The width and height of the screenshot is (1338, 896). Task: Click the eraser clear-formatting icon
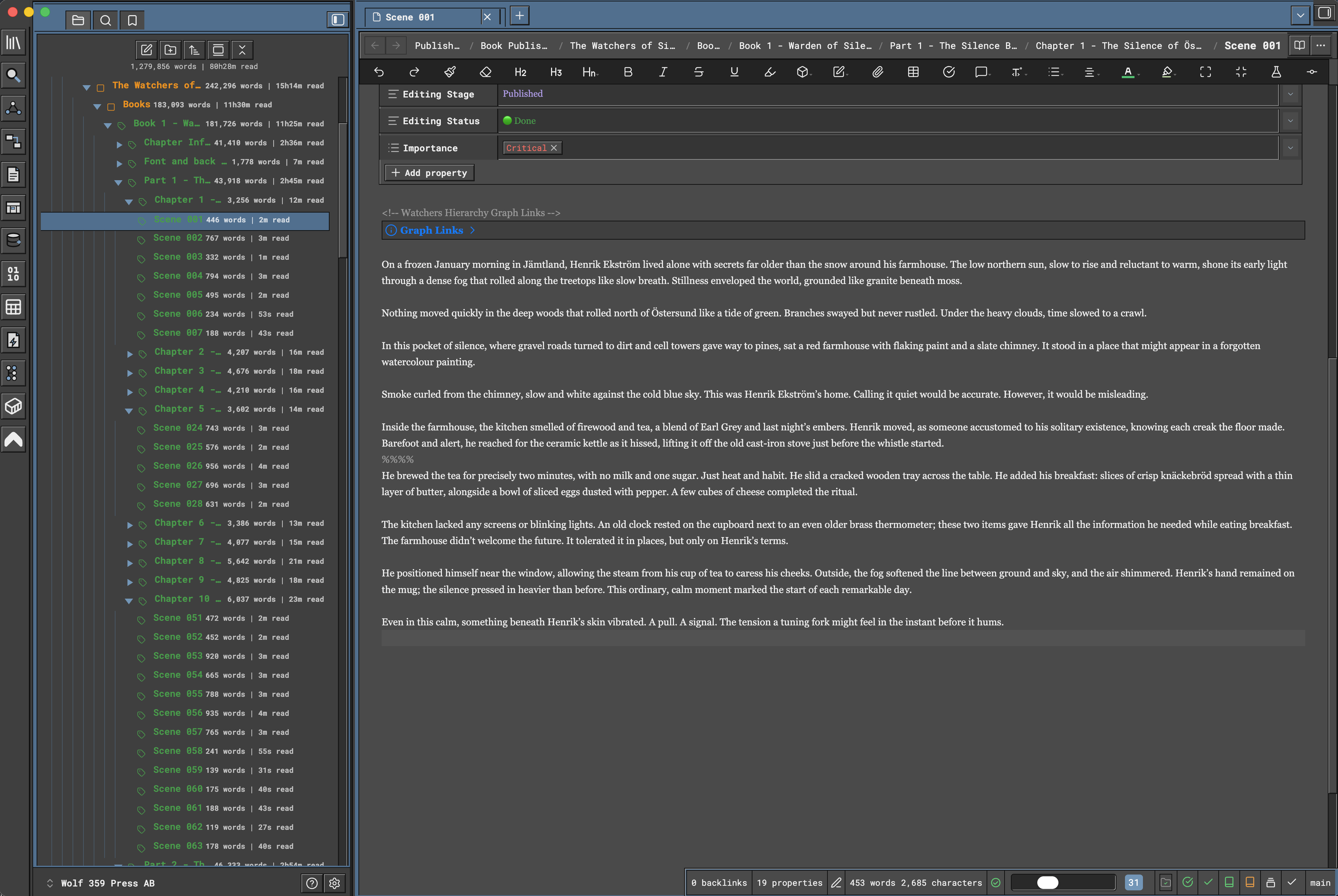pos(485,72)
